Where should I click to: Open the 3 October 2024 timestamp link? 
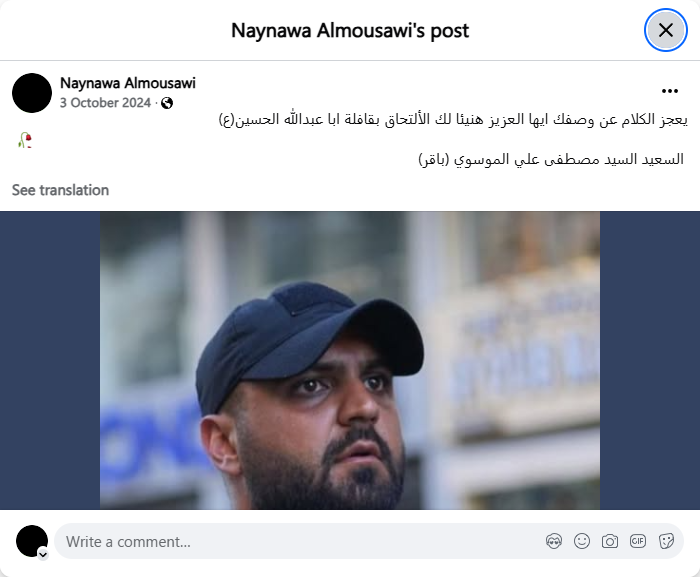105,103
